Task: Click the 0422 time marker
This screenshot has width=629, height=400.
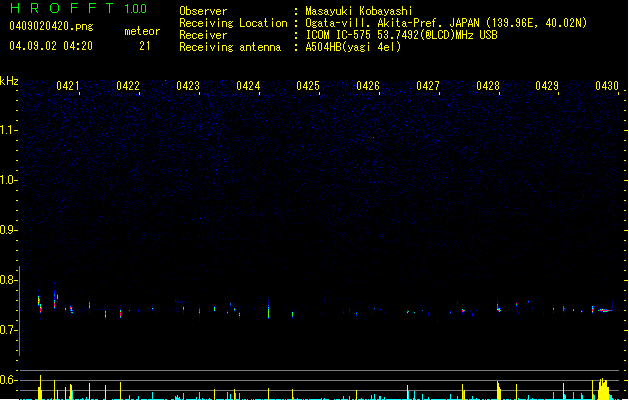Action: tap(128, 86)
